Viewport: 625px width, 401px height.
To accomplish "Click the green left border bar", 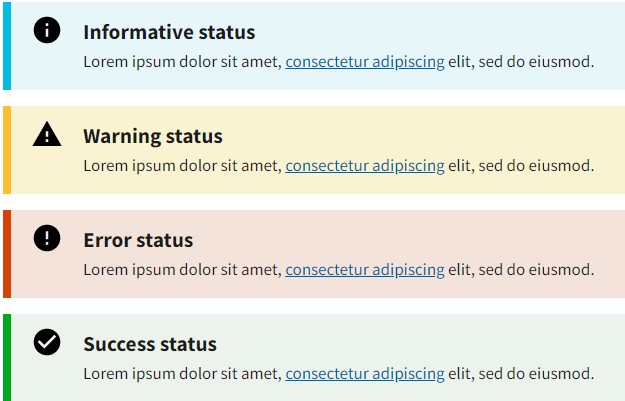I will pyautogui.click(x=7, y=358).
